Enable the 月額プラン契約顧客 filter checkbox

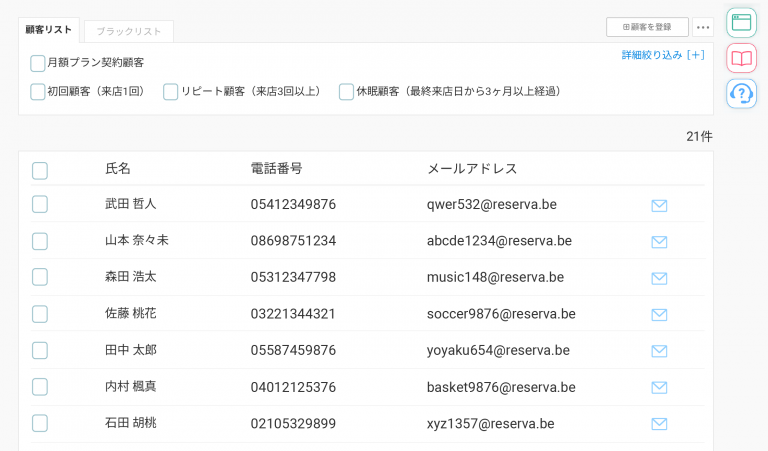click(x=38, y=63)
